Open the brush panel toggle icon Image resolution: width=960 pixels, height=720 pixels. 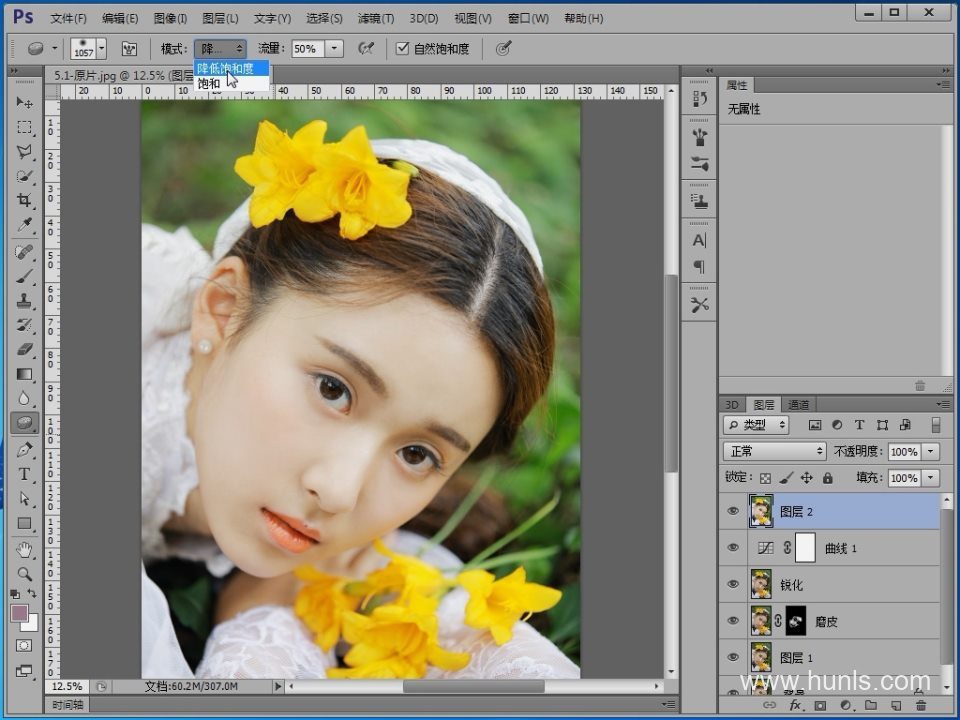[x=129, y=49]
